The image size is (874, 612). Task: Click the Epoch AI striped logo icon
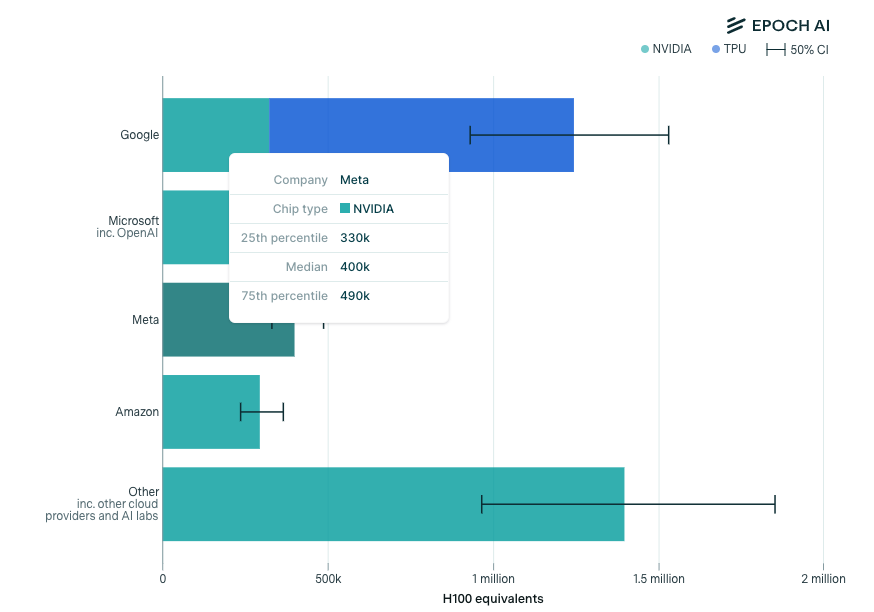point(736,25)
